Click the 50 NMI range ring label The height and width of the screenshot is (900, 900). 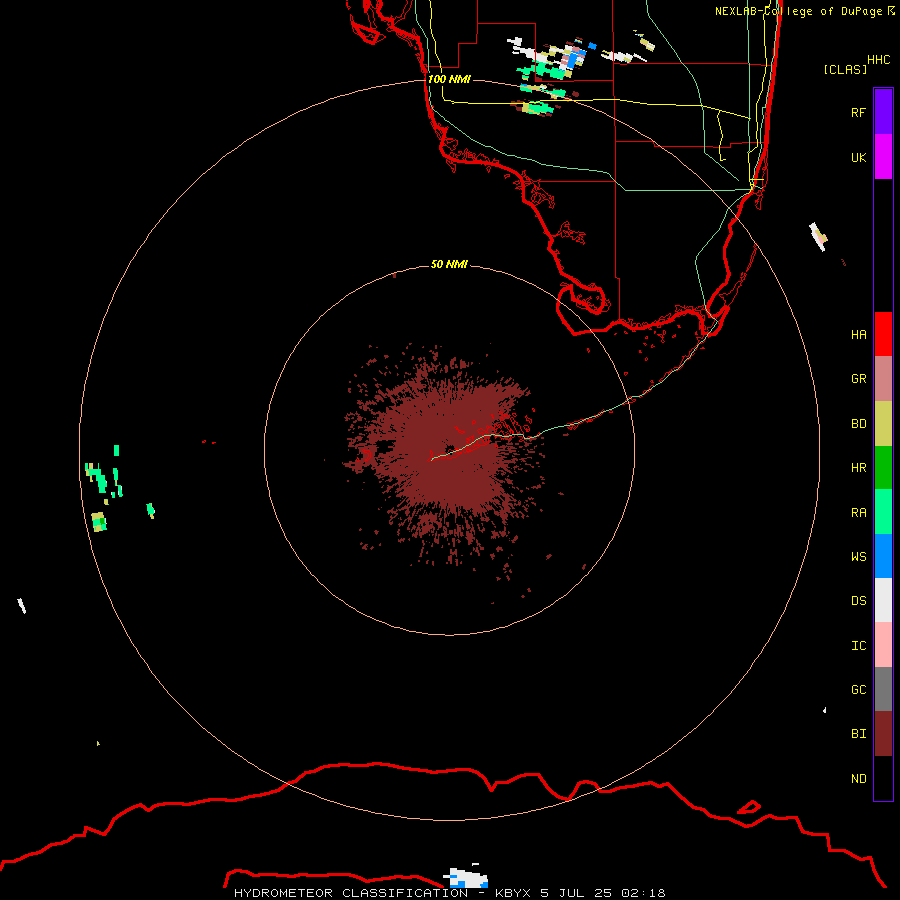(449, 264)
